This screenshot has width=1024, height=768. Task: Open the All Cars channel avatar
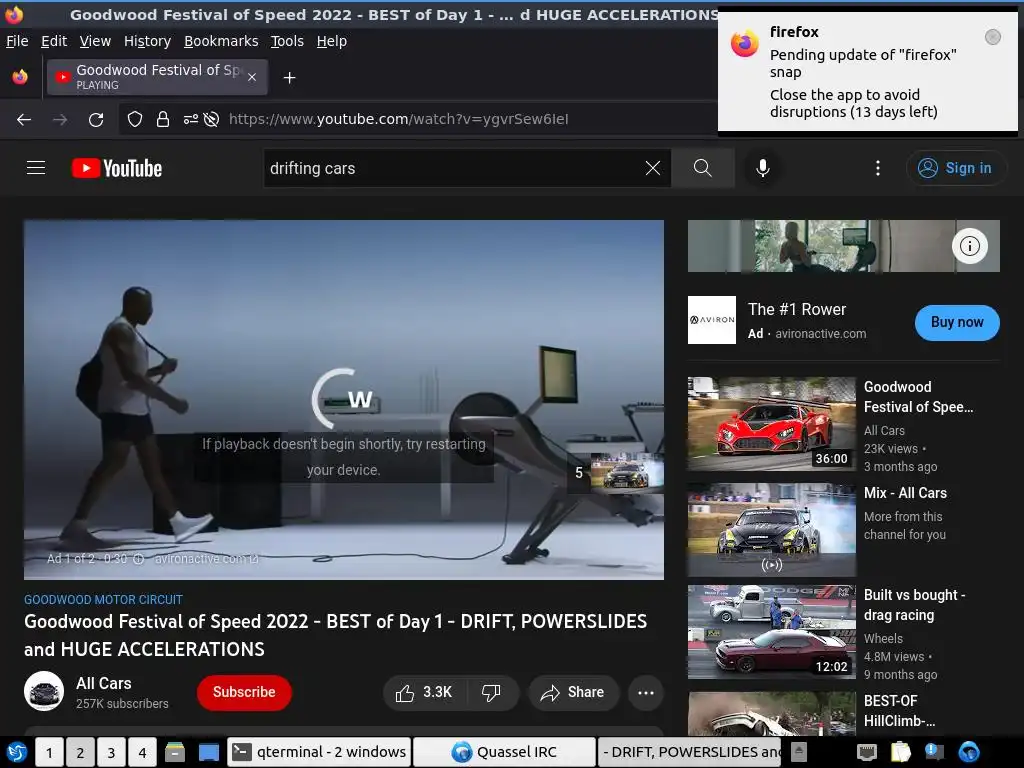tap(44, 691)
